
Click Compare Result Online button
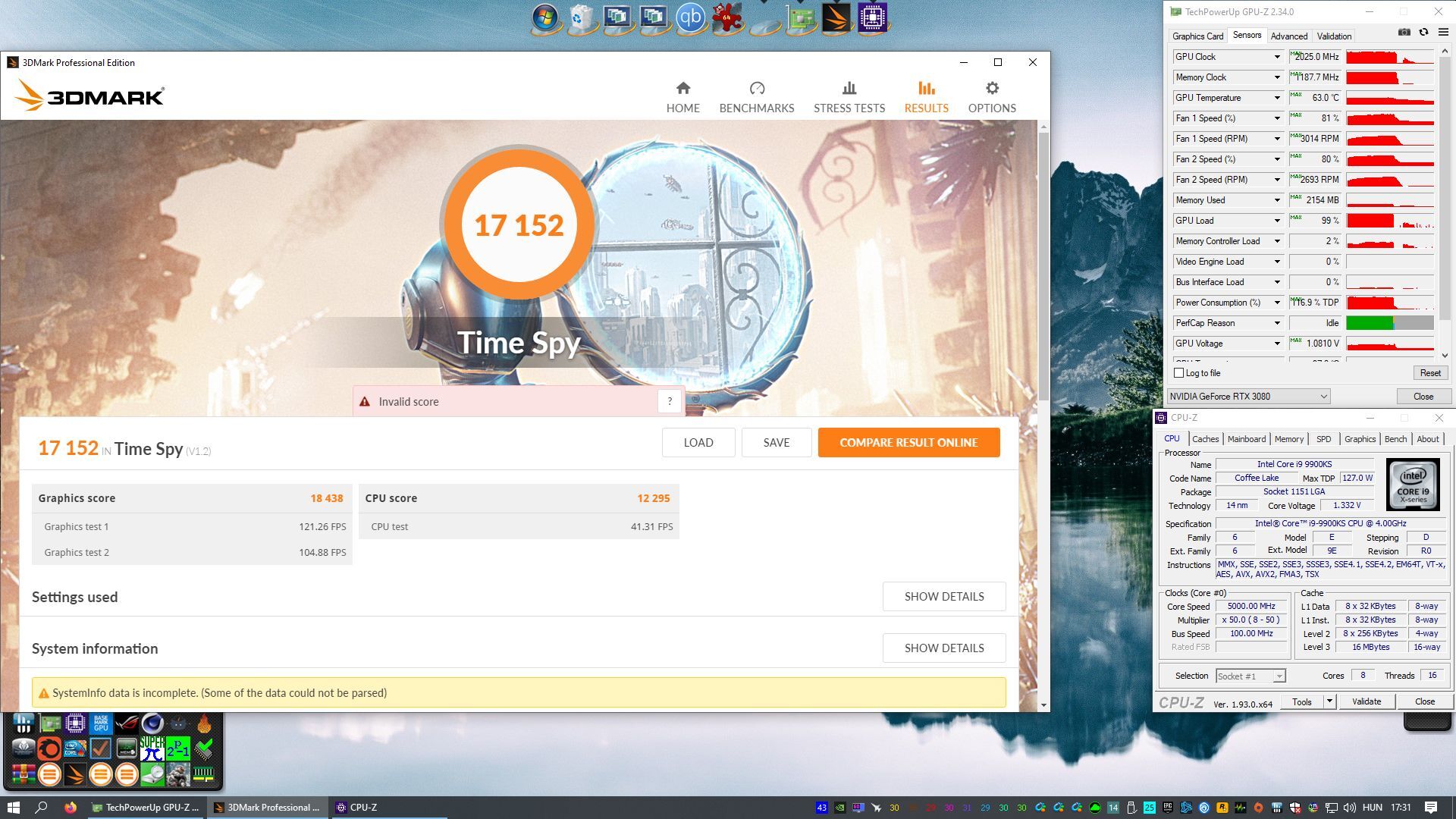click(x=908, y=443)
